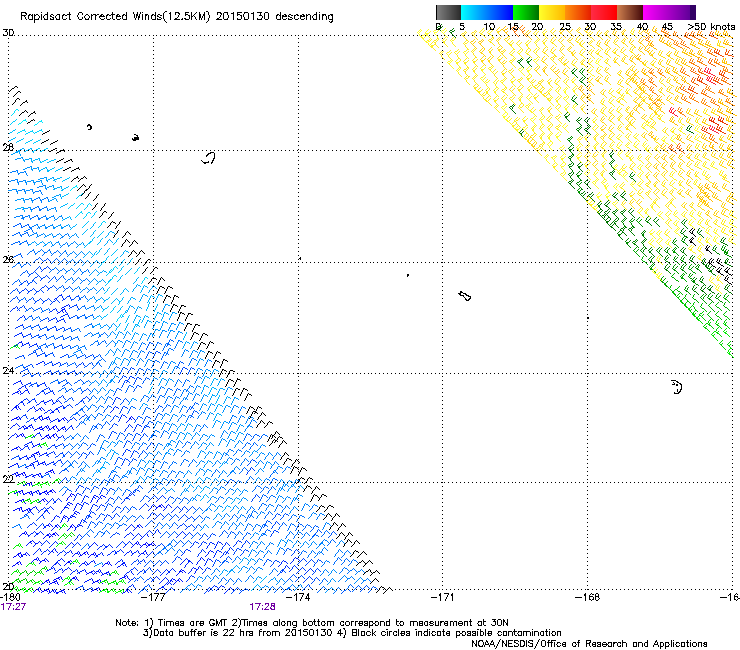The height and width of the screenshot is (650, 740).
Task: Click the '35' label under the color bar
Action: 616,27
